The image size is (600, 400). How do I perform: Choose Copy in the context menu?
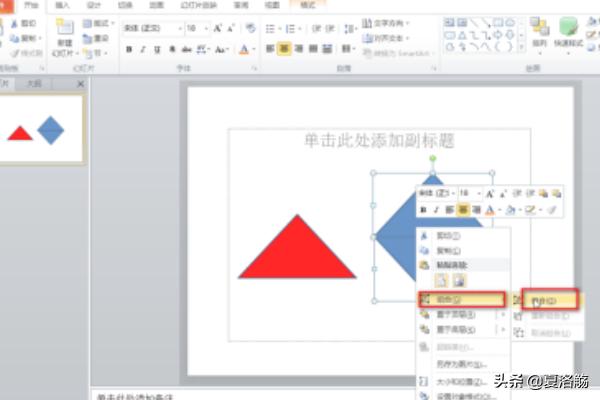[464, 251]
